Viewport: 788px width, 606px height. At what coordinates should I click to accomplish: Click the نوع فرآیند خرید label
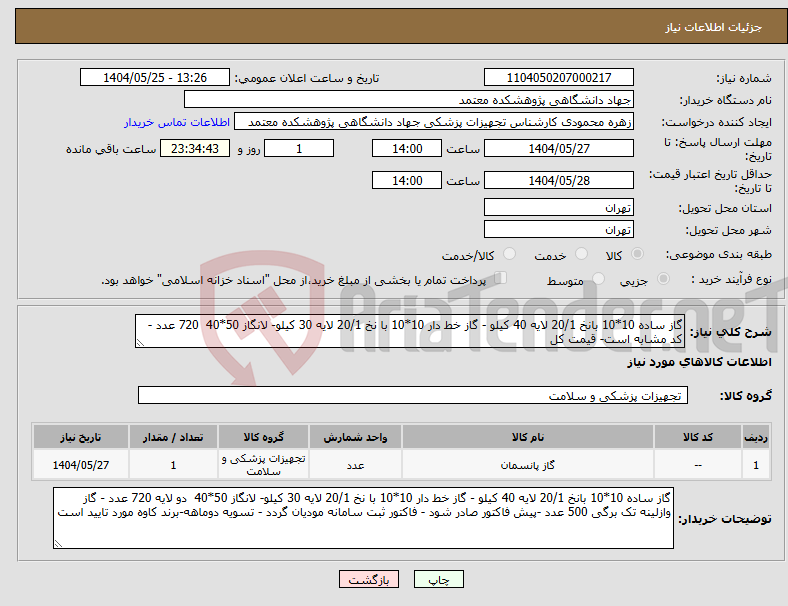[731, 279]
